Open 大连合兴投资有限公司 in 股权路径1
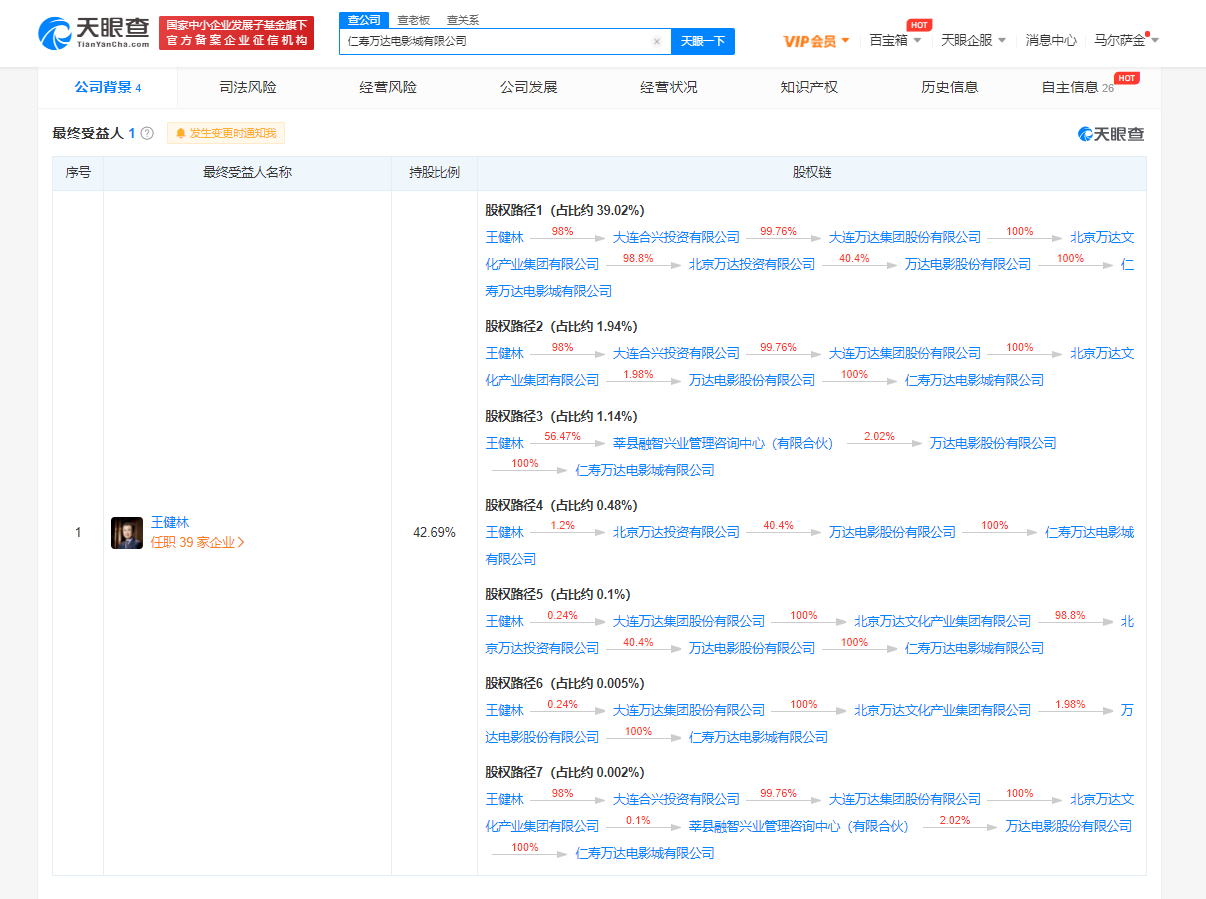Screen dimensions: 1206x899 676,238
